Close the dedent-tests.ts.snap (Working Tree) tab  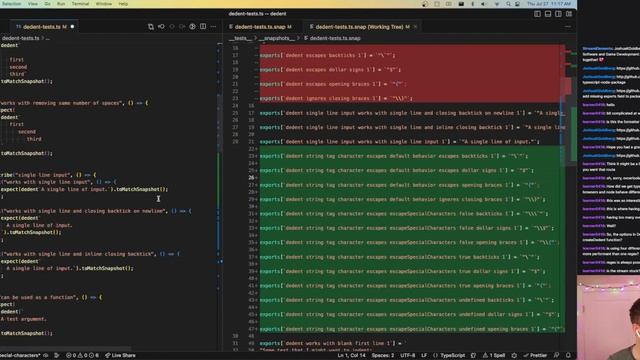click(x=415, y=27)
